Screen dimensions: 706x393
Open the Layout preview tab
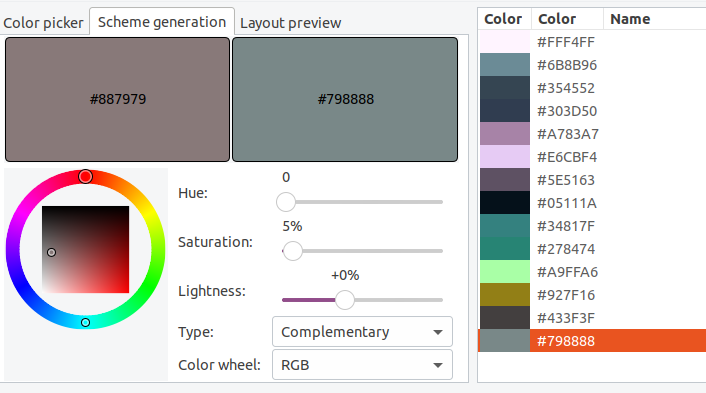tap(290, 23)
